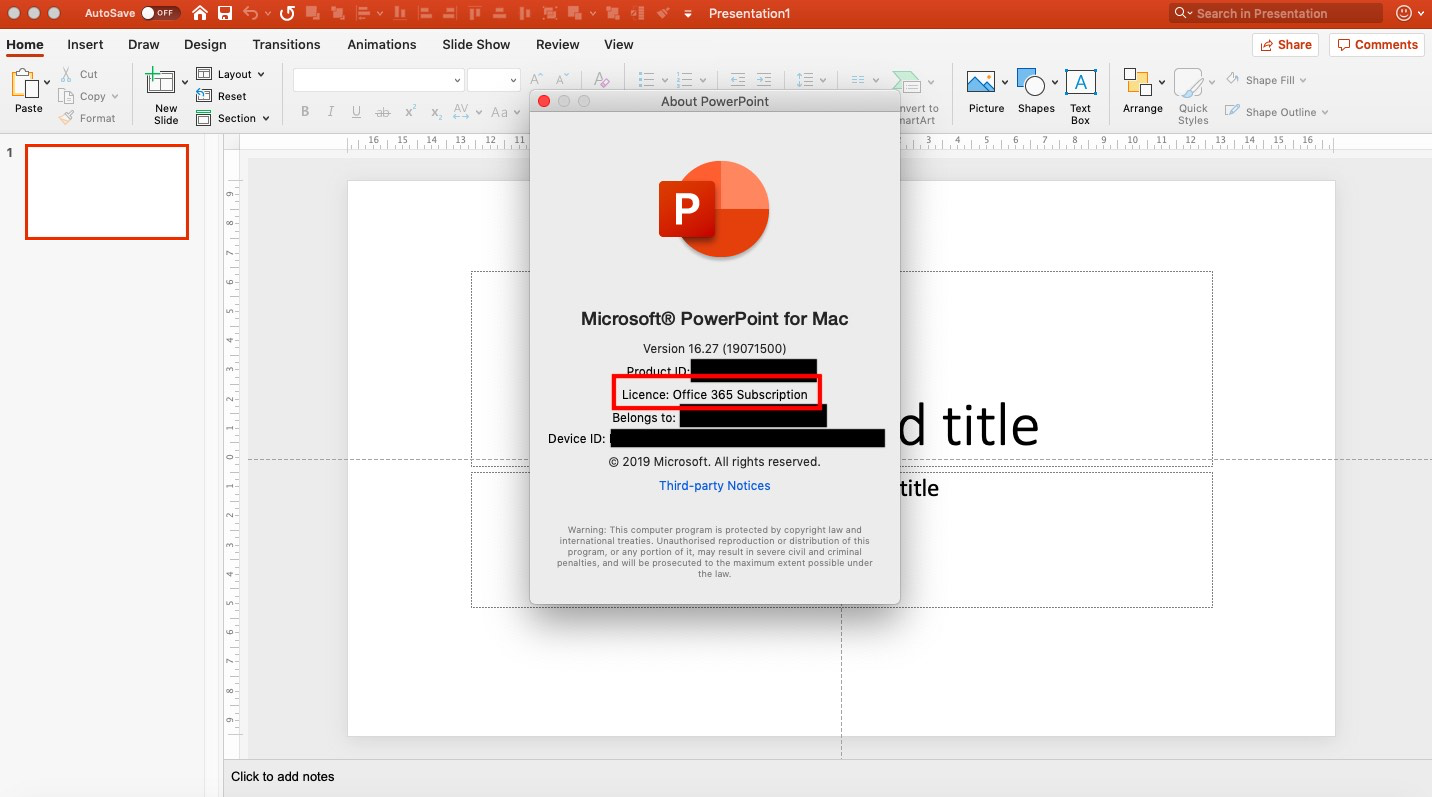Save the presentation with the floppy disk icon

[225, 13]
